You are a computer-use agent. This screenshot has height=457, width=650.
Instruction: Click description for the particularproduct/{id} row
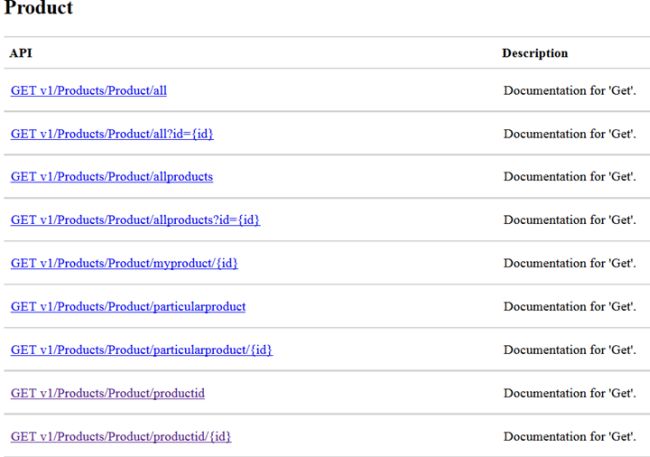coord(569,350)
